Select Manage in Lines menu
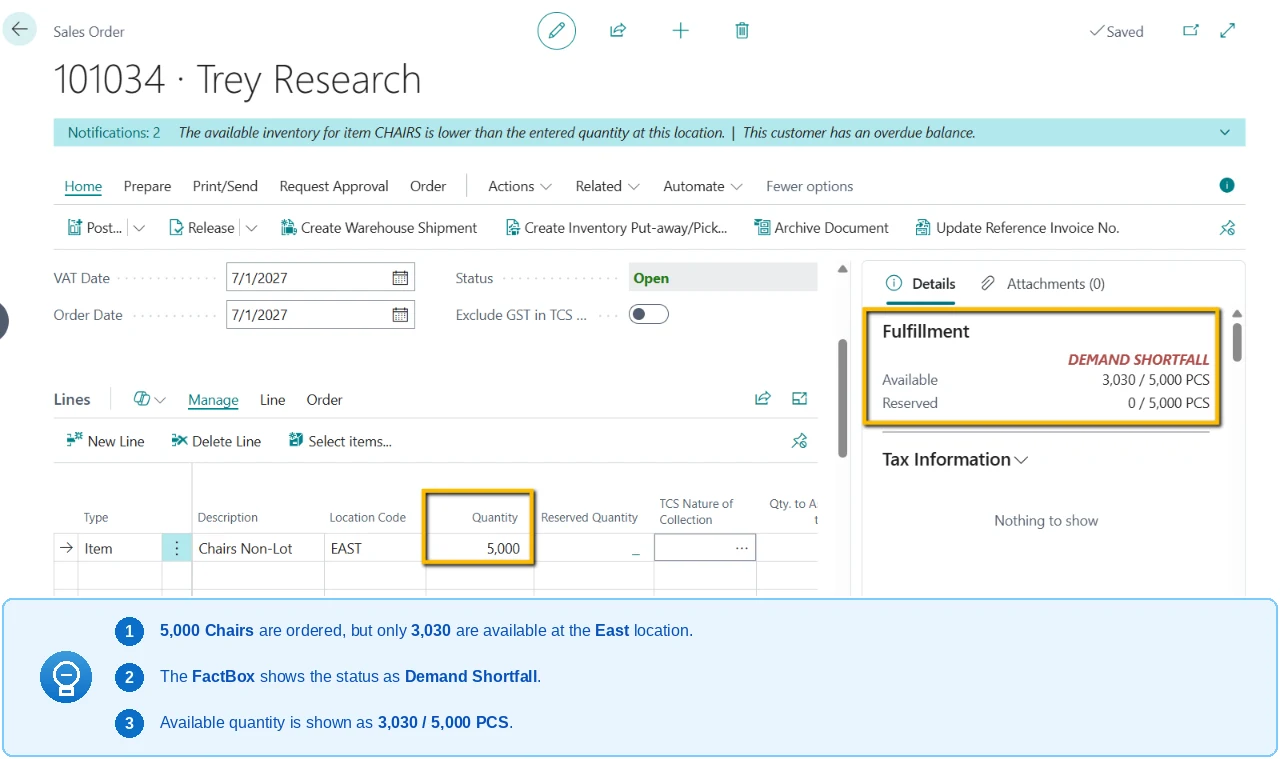The width and height of the screenshot is (1280, 759). coord(213,400)
